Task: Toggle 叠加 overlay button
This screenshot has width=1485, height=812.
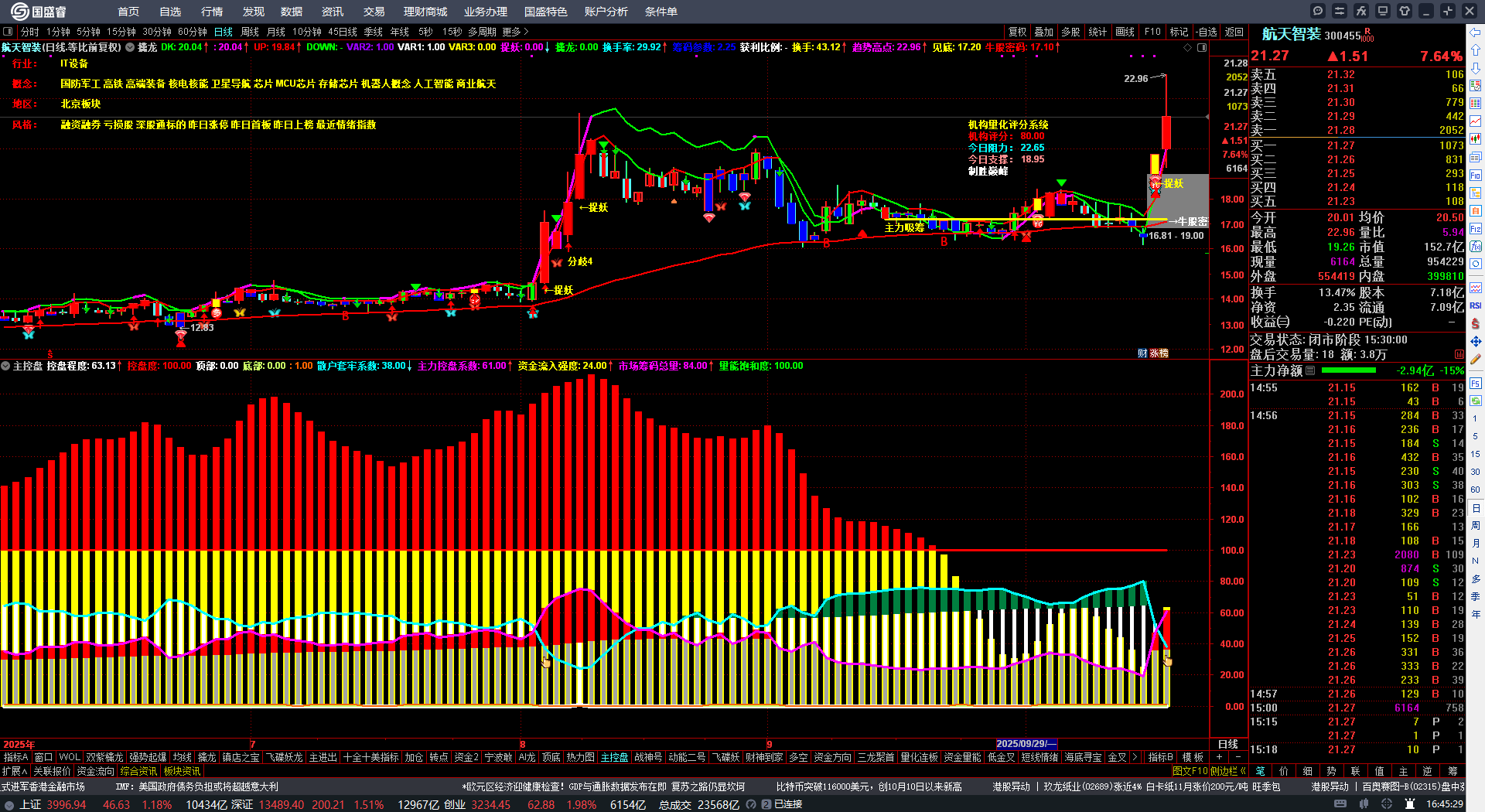Action: click(1044, 32)
